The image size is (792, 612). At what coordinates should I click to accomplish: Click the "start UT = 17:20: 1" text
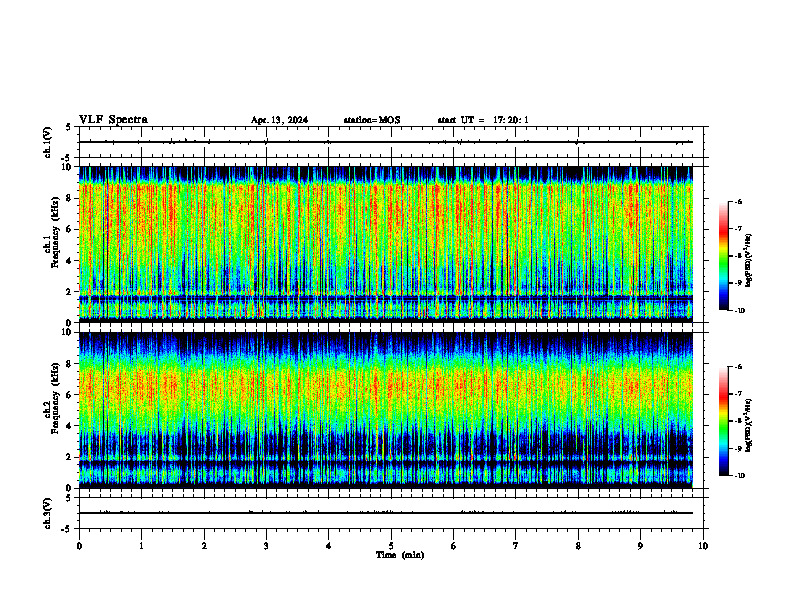pos(483,120)
